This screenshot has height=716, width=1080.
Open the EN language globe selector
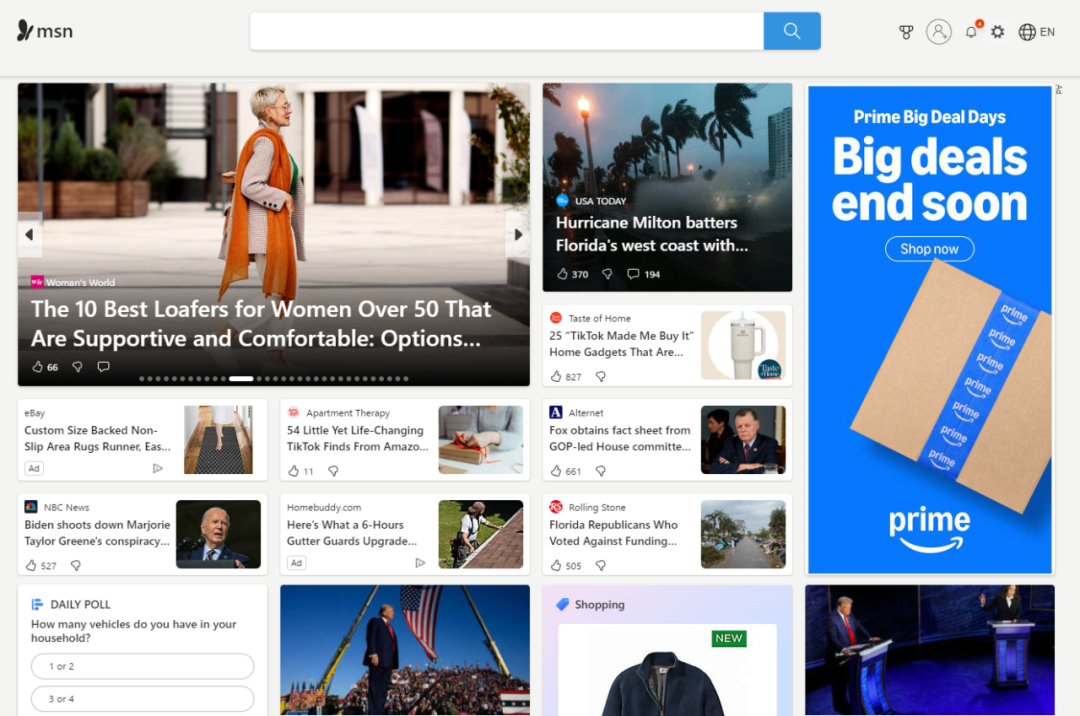(1037, 32)
